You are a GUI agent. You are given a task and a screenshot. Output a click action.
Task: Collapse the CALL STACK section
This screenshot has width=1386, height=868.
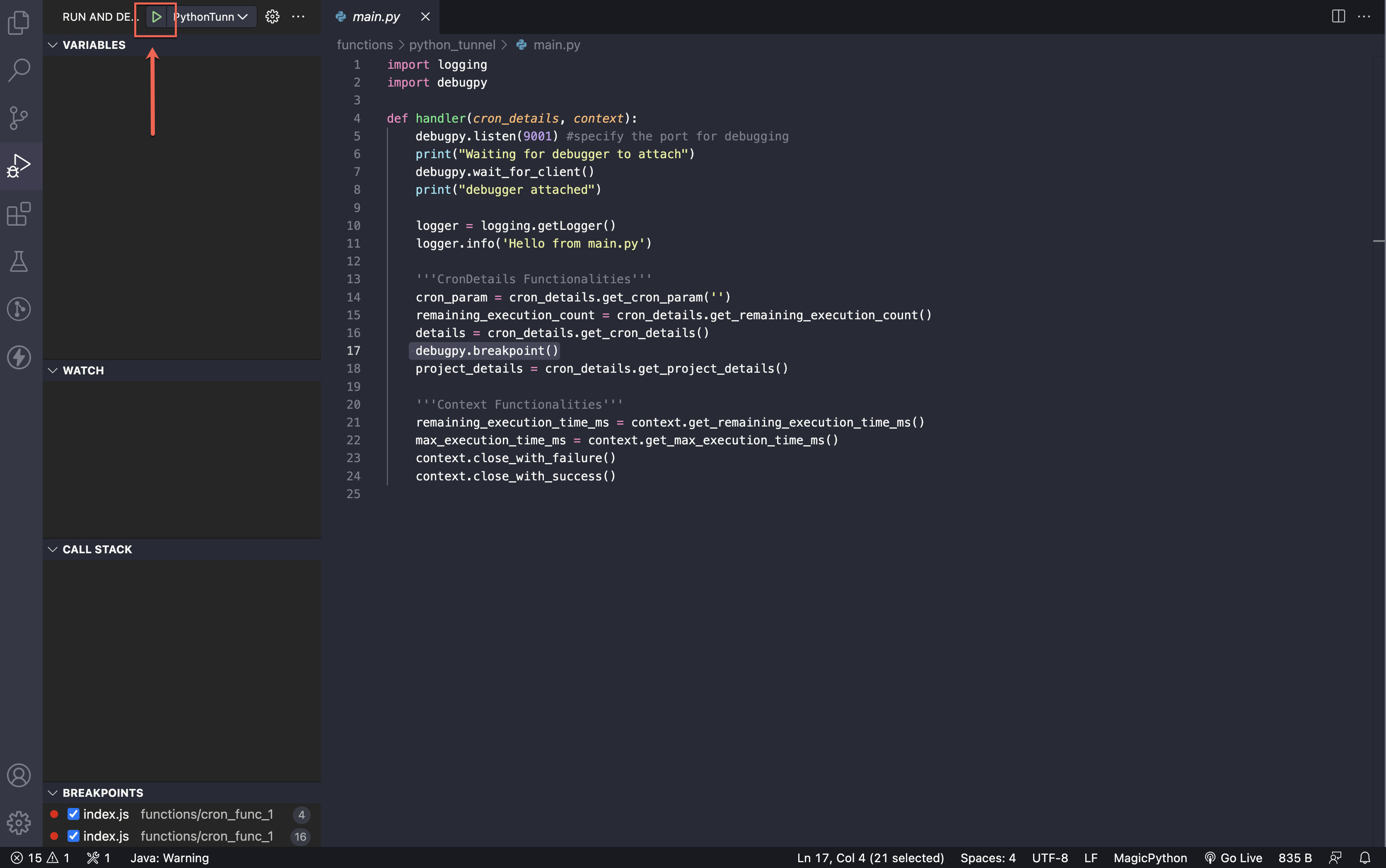(x=182, y=550)
